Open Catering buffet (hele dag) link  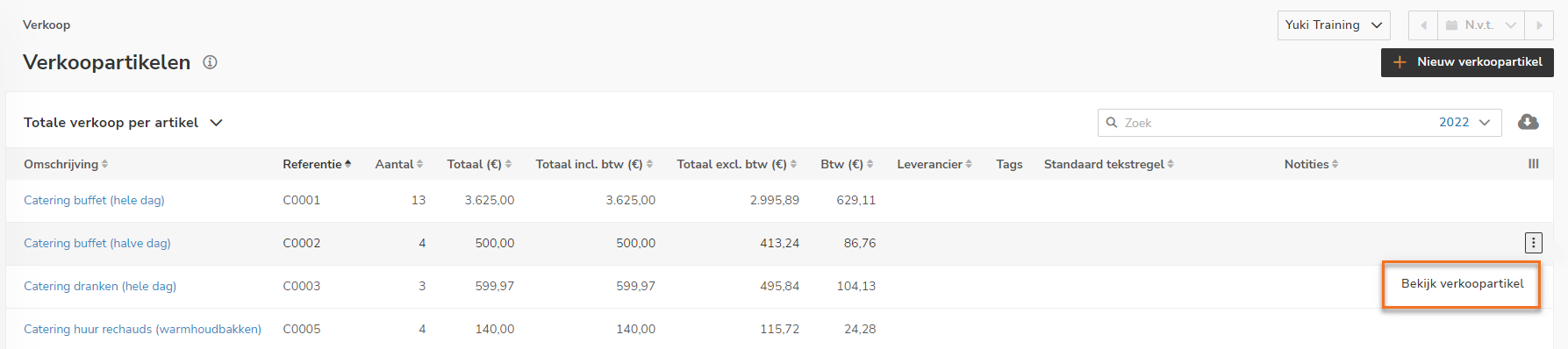(x=94, y=200)
